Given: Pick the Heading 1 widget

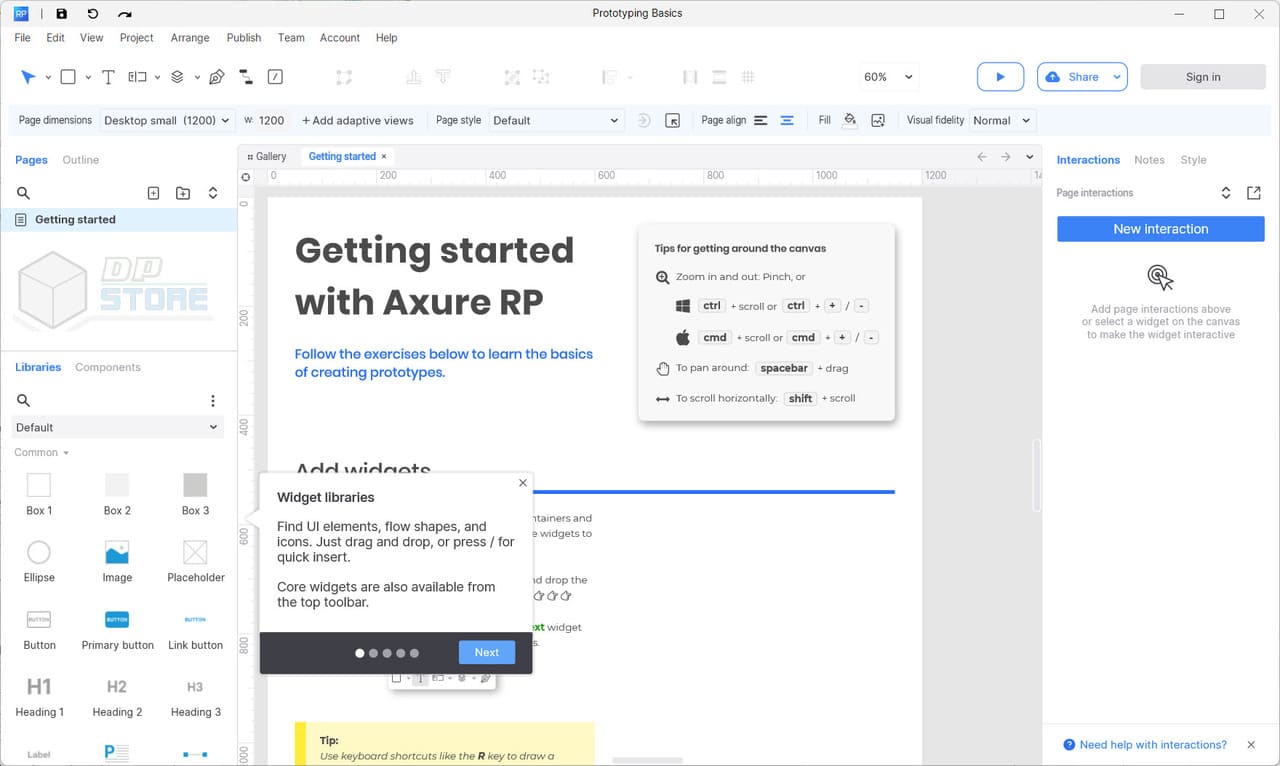Looking at the screenshot, I should (x=39, y=697).
